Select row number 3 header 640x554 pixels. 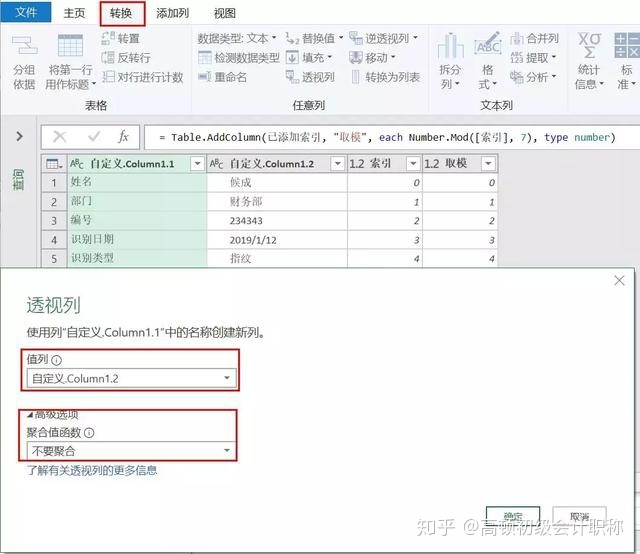[x=54, y=221]
